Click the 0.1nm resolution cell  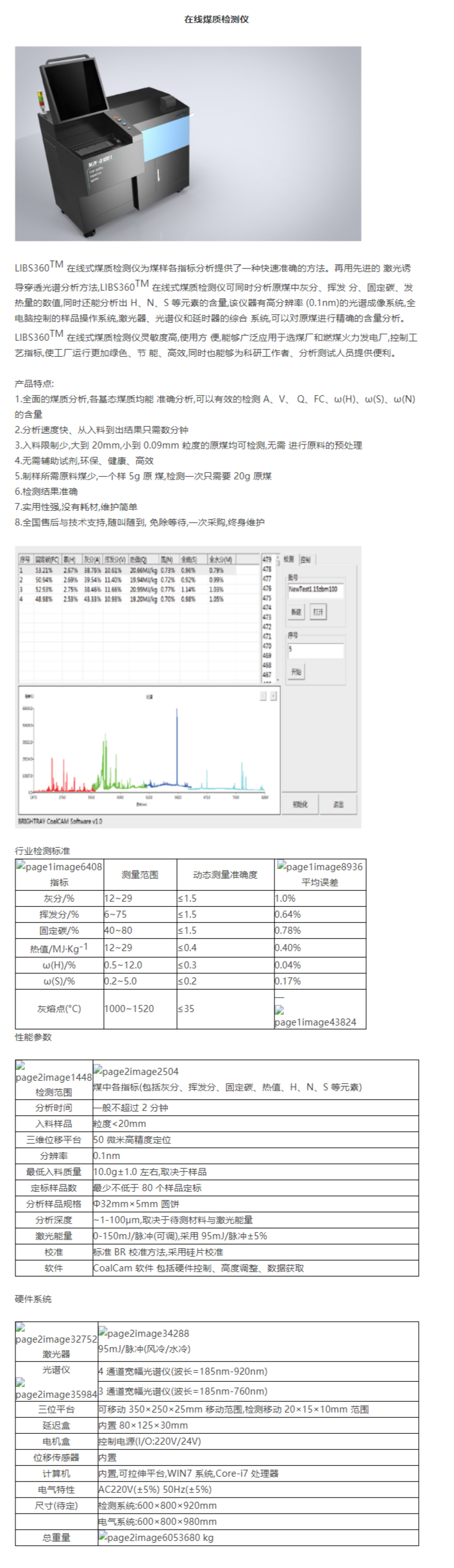tap(255, 1155)
